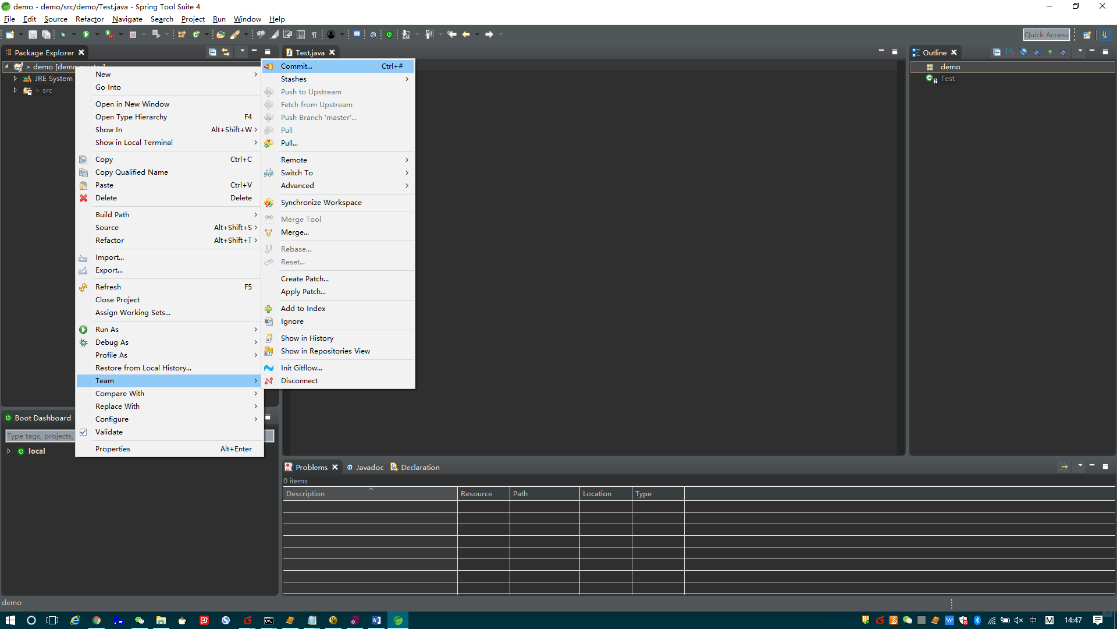Image resolution: width=1117 pixels, height=629 pixels.
Task: Toggle Sort alphabetically in Outline view
Action: click(x=1008, y=53)
